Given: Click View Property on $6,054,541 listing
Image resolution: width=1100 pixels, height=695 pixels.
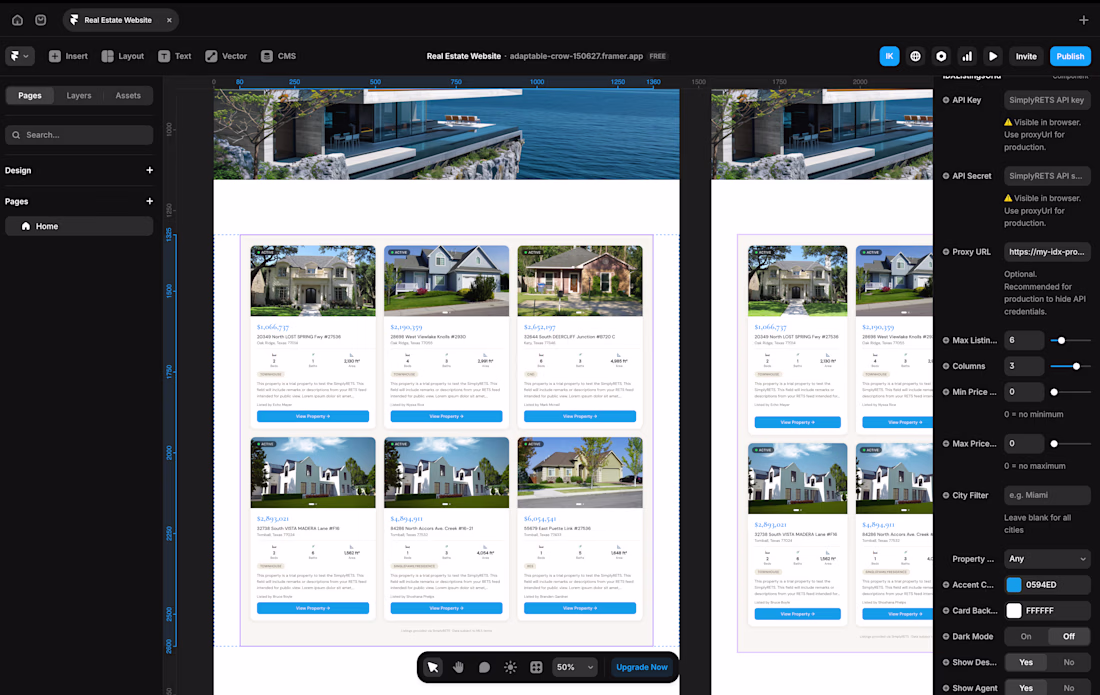Looking at the screenshot, I should point(579,608).
